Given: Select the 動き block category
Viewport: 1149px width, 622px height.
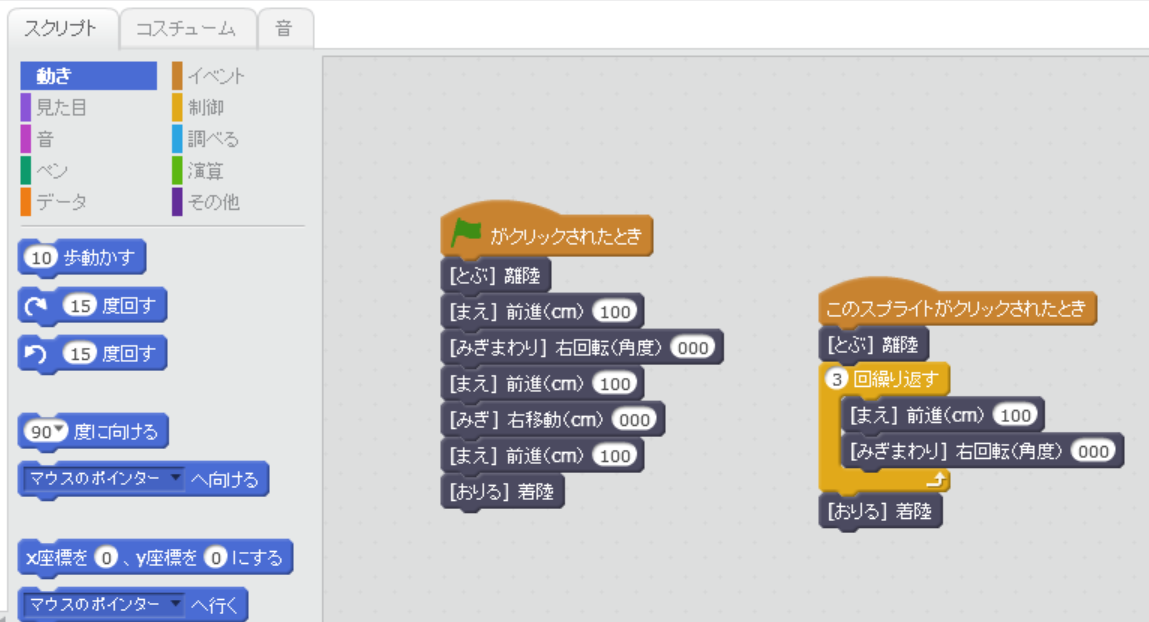Looking at the screenshot, I should tap(89, 75).
